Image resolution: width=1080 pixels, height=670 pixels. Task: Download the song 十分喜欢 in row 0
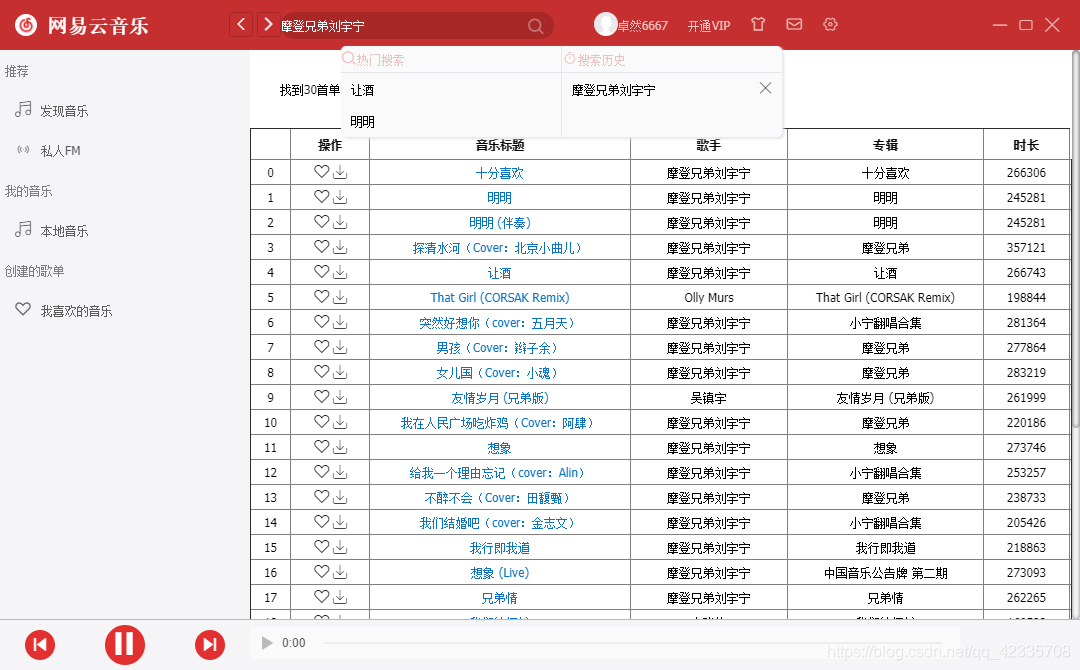pyautogui.click(x=340, y=173)
